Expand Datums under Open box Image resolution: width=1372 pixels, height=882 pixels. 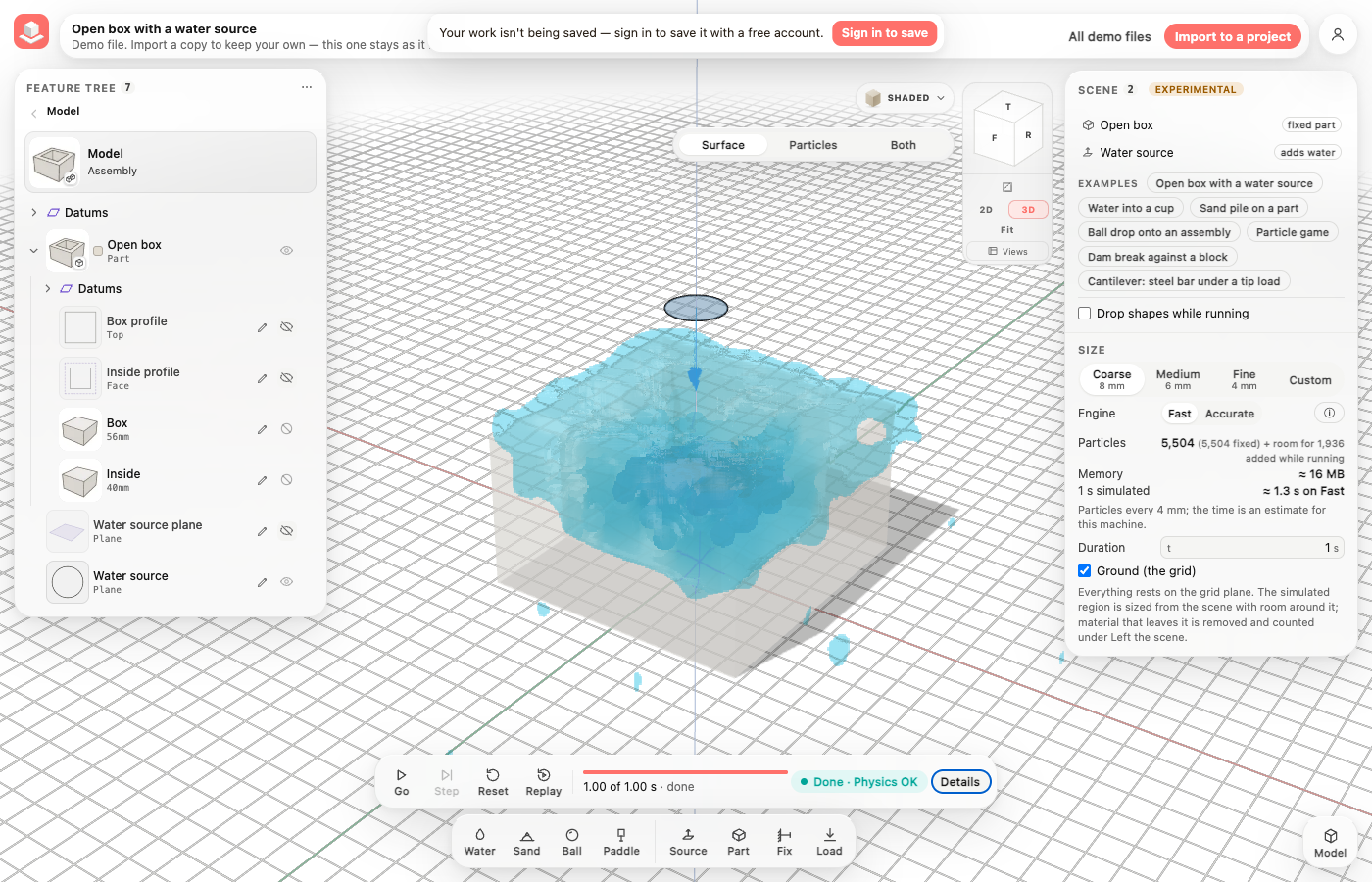coord(47,288)
